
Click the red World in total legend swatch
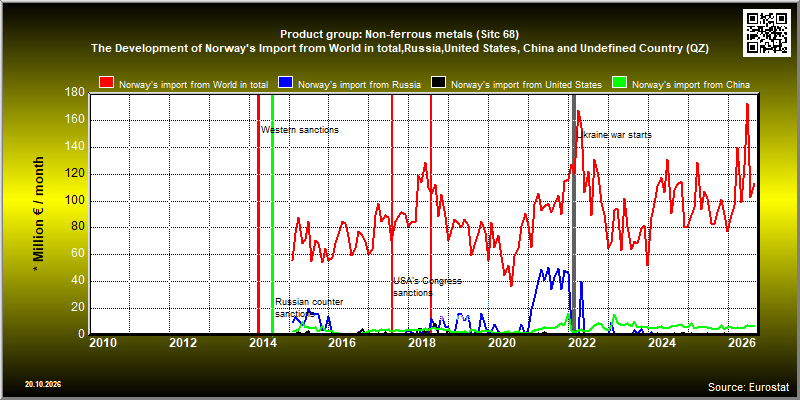click(x=107, y=84)
